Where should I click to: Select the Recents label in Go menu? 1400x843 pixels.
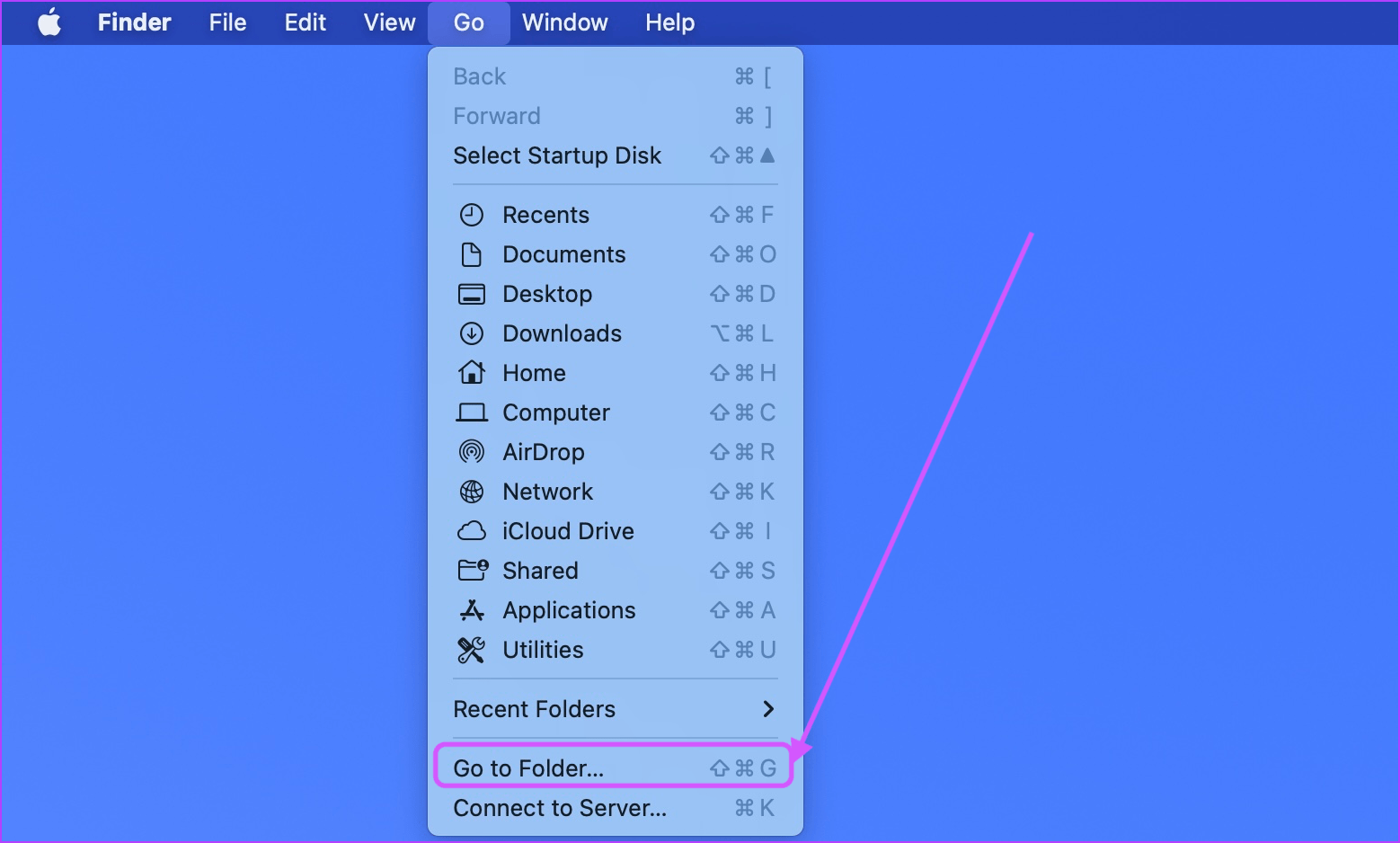click(x=546, y=215)
